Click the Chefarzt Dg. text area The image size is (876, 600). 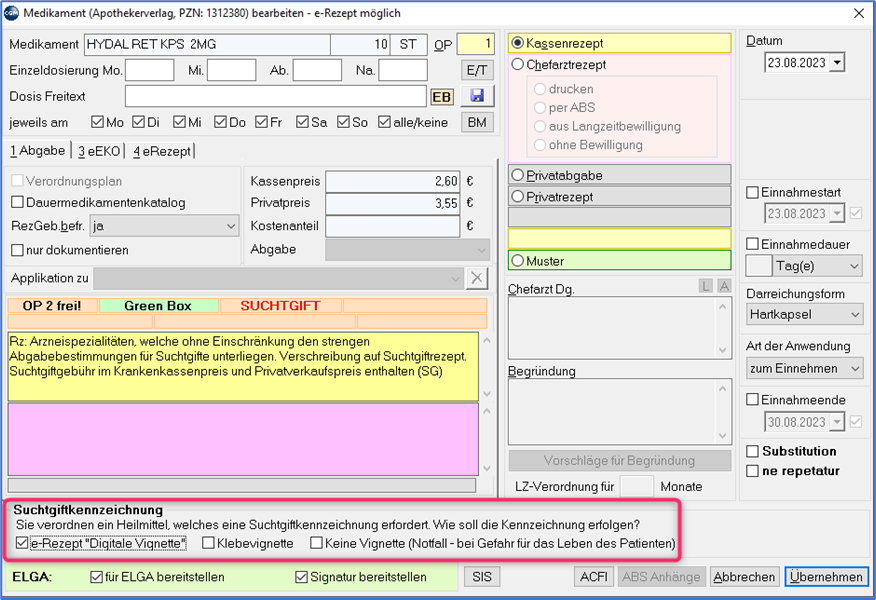(x=620, y=327)
